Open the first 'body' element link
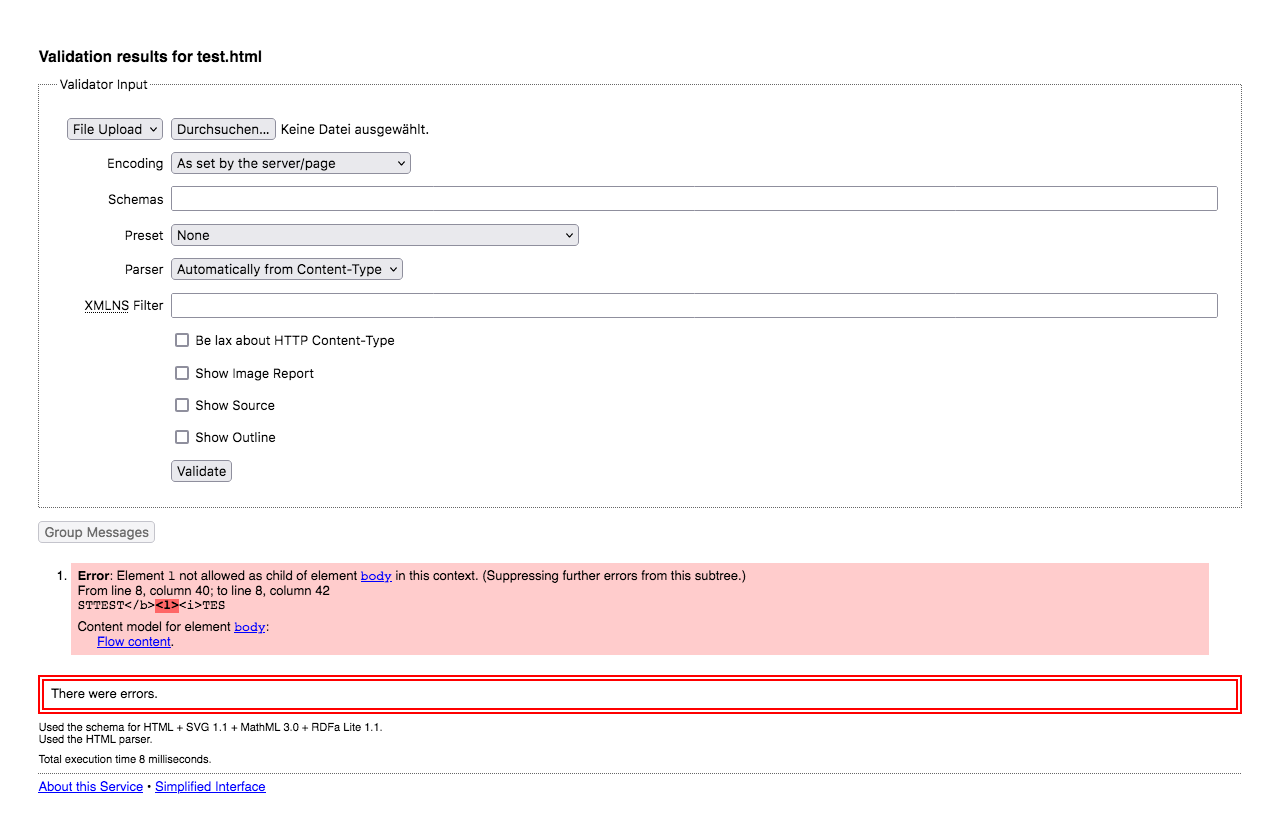The width and height of the screenshot is (1280, 839). pyautogui.click(x=375, y=575)
